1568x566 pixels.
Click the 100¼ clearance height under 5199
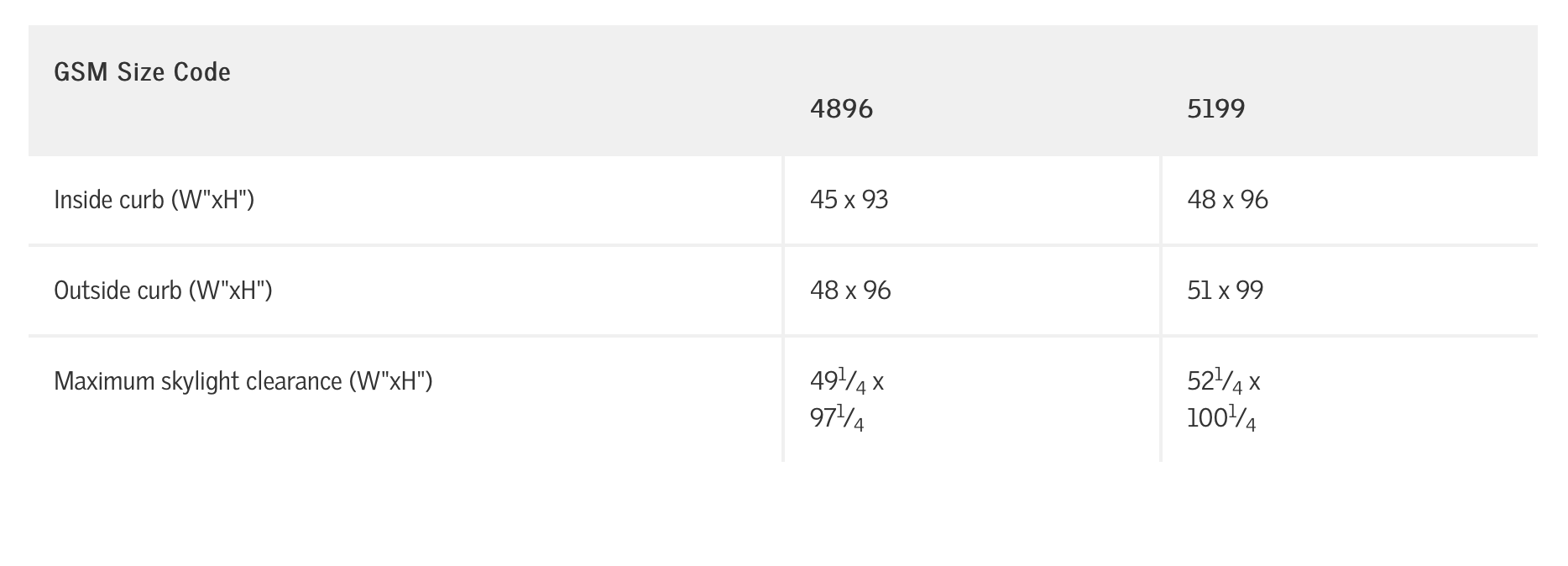click(x=1221, y=418)
